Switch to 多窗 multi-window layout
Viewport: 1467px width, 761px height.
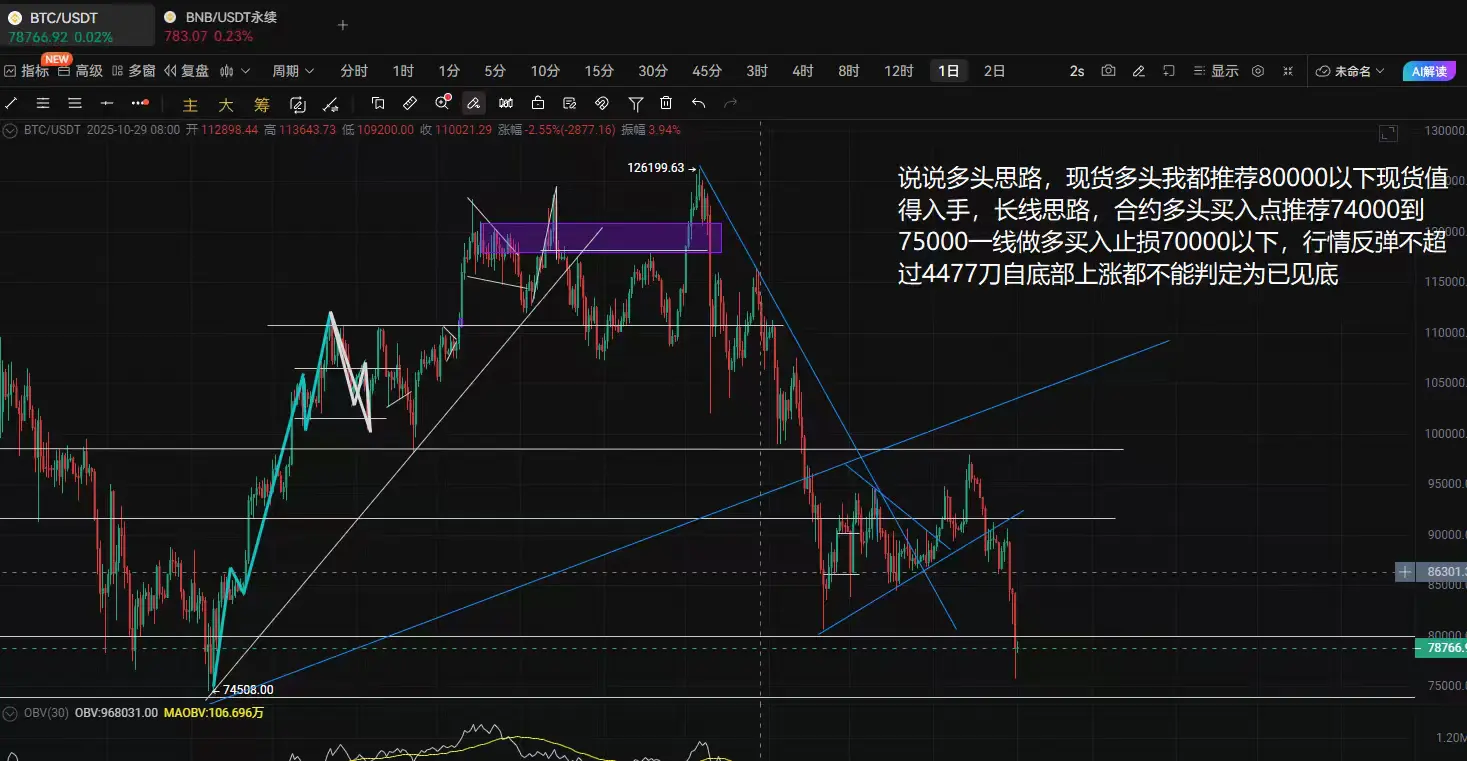(x=134, y=71)
